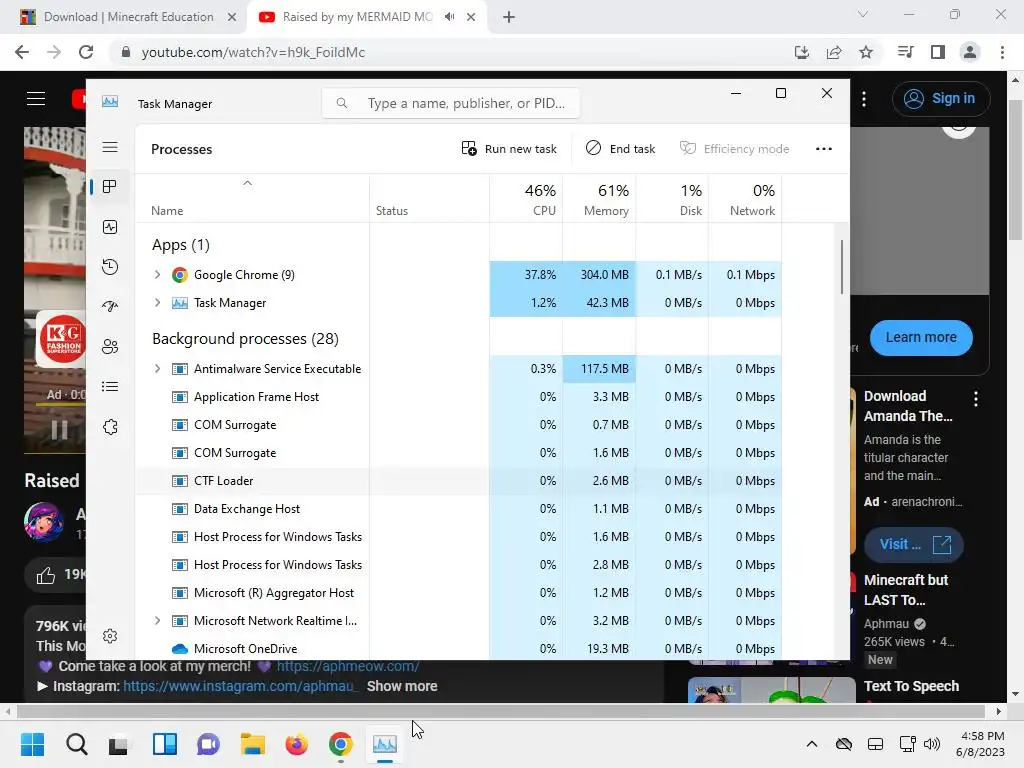
Task: Bookmark this page with star icon
Action: (x=866, y=52)
